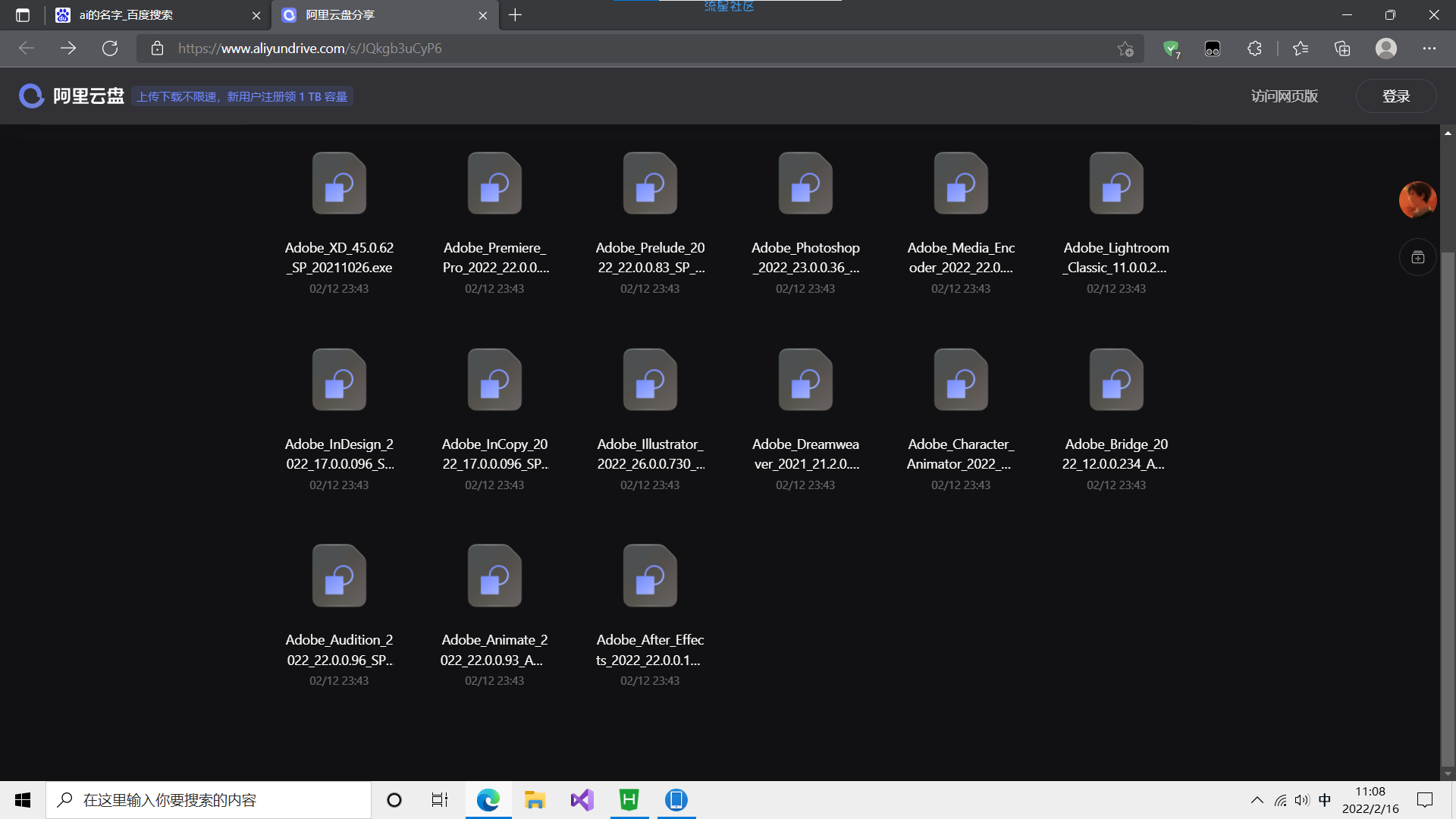Screen dimensions: 1456x819
Task: Add this page to favorites
Action: coord(1125,49)
